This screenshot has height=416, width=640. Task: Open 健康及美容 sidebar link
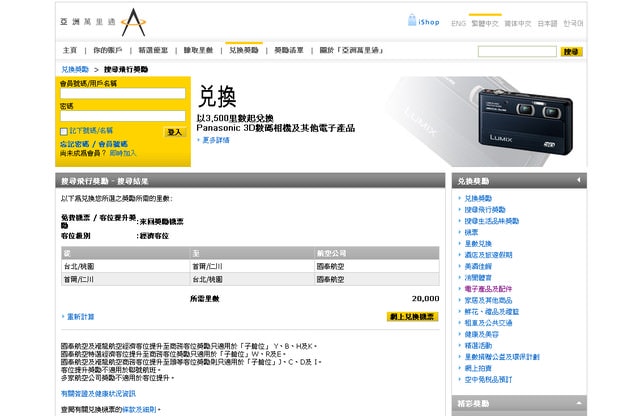click(x=482, y=334)
